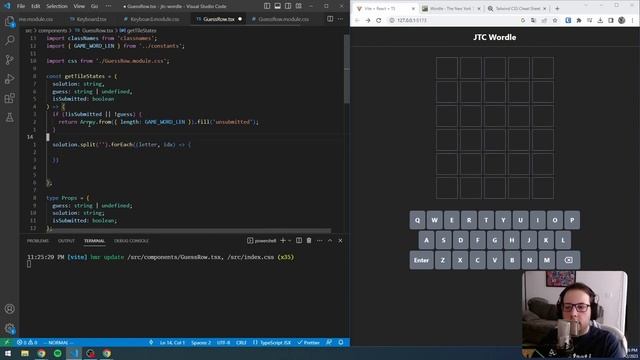The width and height of the screenshot is (640, 360).
Task: Open the Run and Debug view
Action: pyautogui.click(x=9, y=79)
